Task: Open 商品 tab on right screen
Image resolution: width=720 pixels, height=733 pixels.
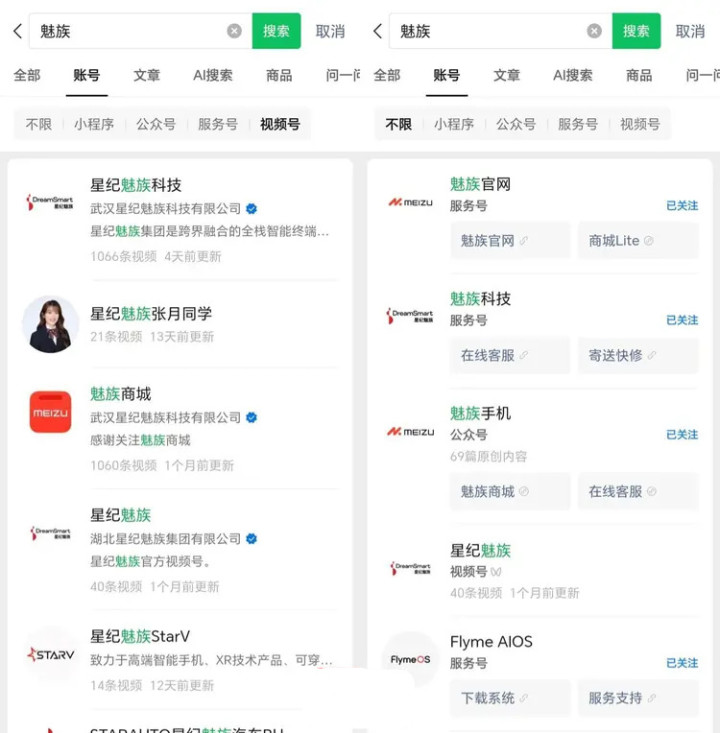Action: [639, 75]
